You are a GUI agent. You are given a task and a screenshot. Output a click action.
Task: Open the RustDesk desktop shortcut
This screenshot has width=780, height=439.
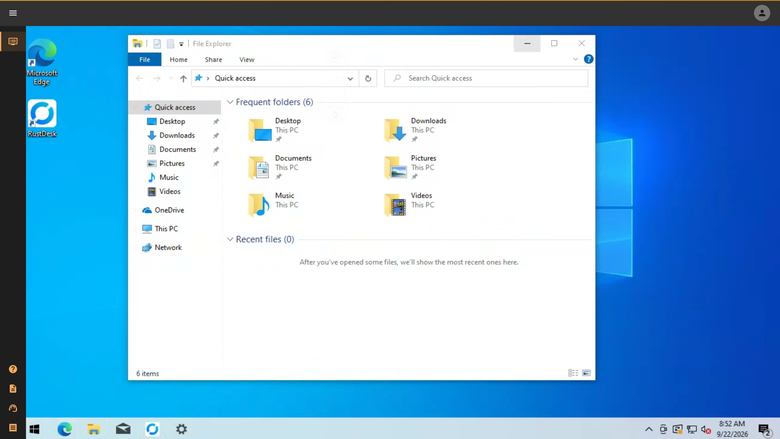(42, 118)
